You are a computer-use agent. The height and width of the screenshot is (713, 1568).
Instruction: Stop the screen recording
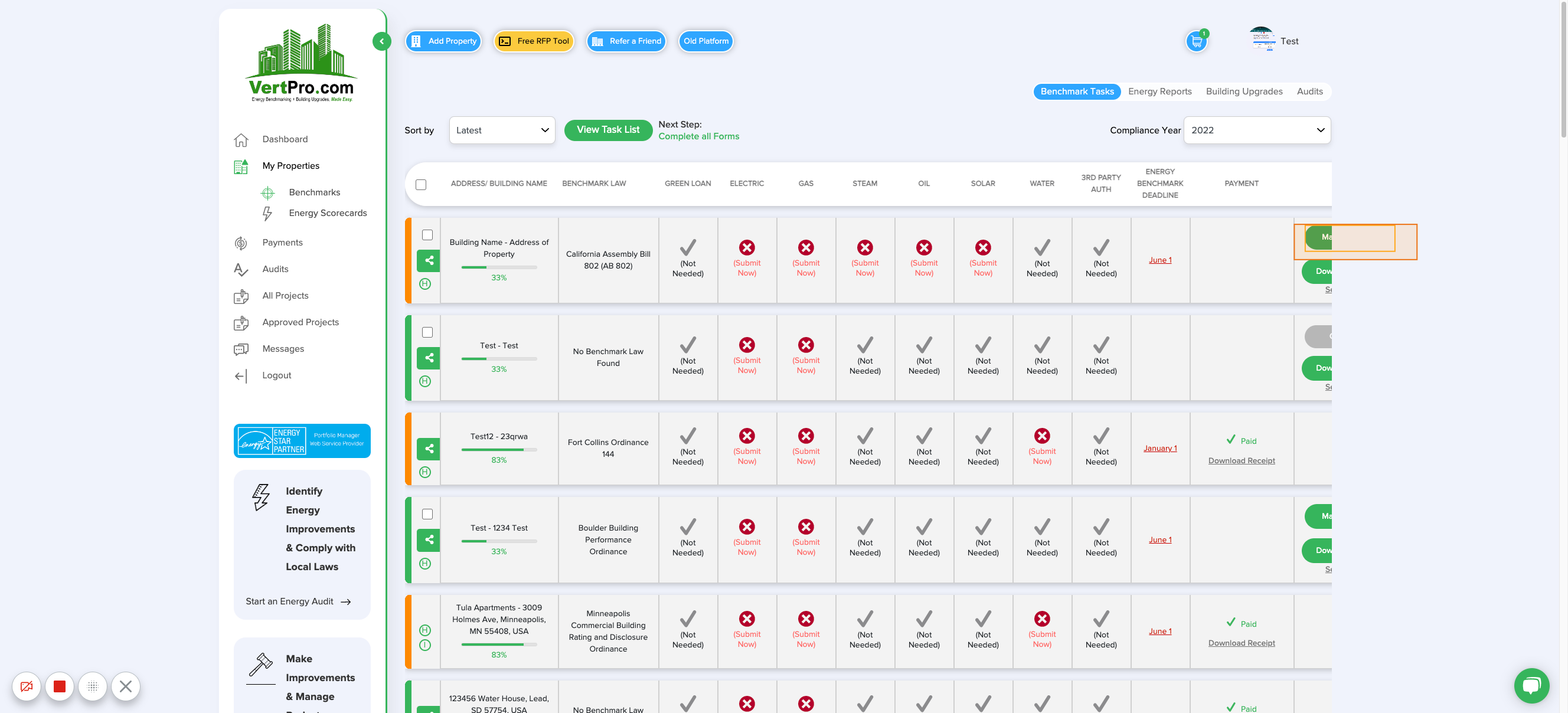point(60,686)
